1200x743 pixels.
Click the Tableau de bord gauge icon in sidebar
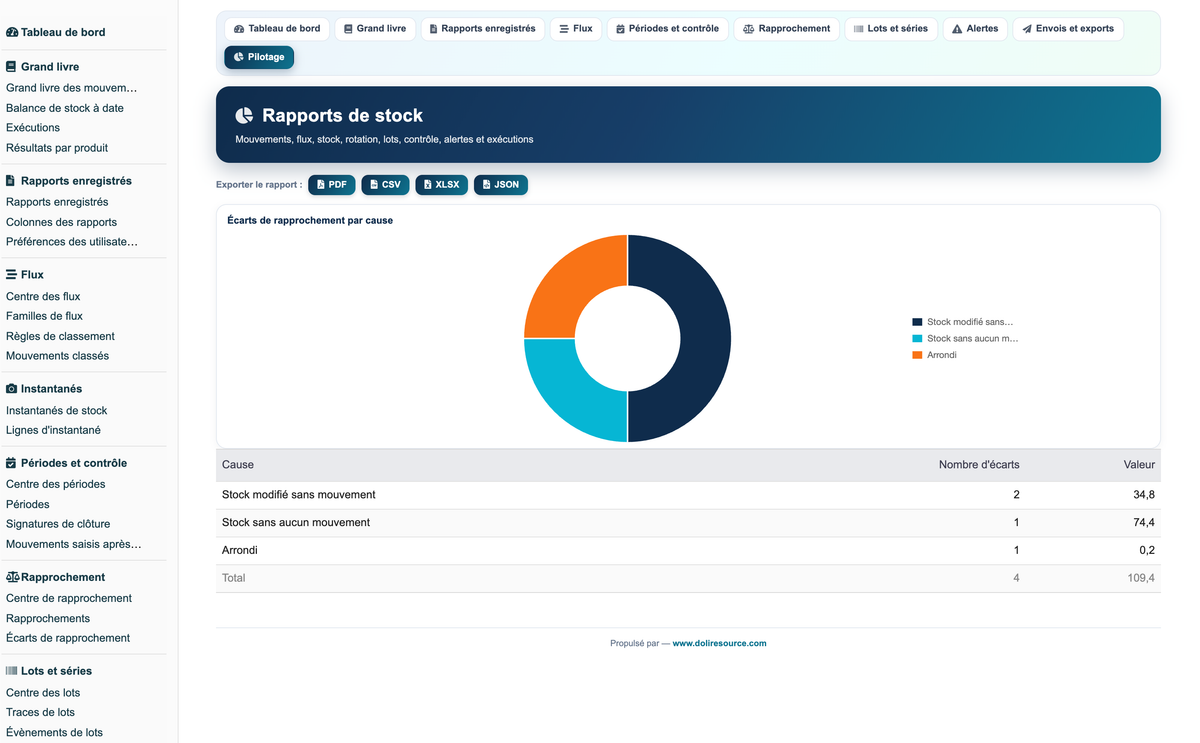[12, 32]
